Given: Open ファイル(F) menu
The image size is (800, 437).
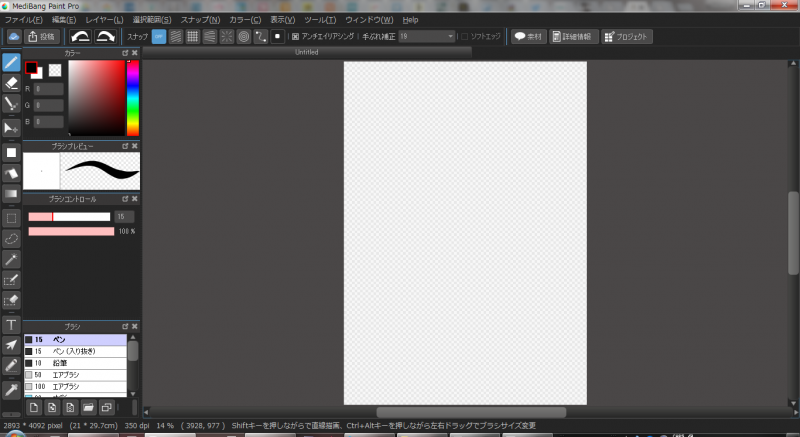Looking at the screenshot, I should (23, 20).
